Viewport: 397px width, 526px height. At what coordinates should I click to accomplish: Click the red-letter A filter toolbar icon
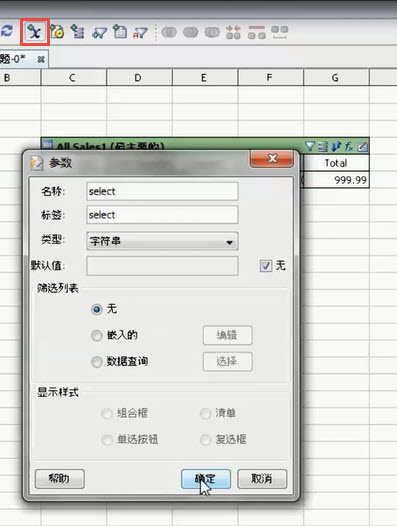coord(140,33)
